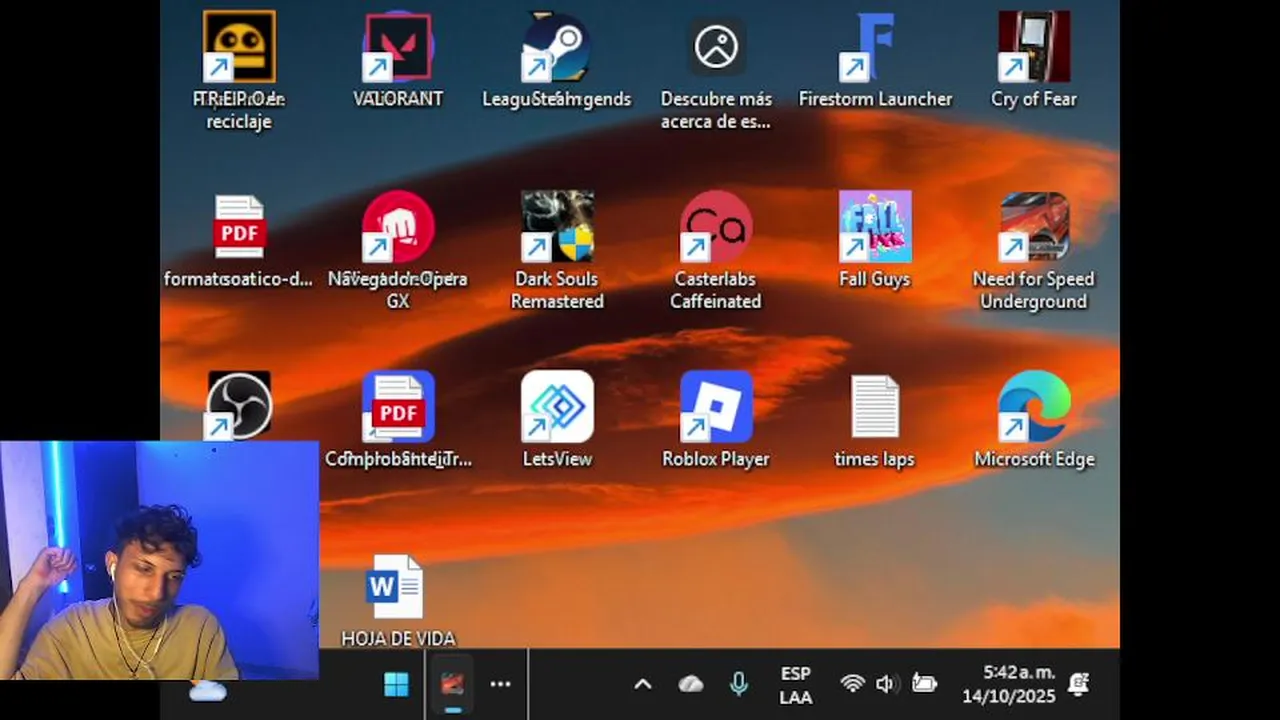Open the Windows Start menu
This screenshot has width=1280, height=720.
[x=396, y=684]
